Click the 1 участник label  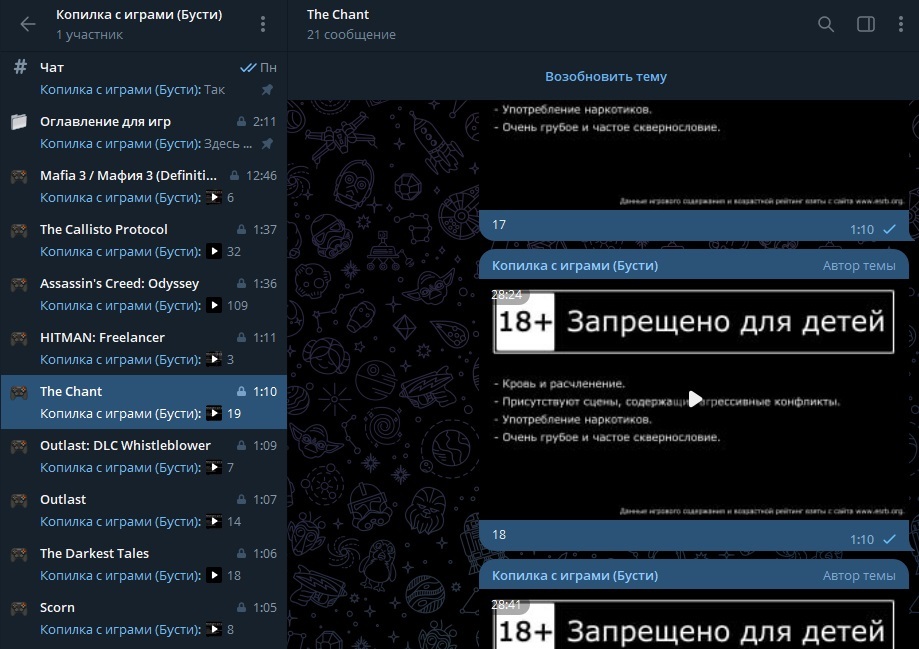(x=90, y=35)
